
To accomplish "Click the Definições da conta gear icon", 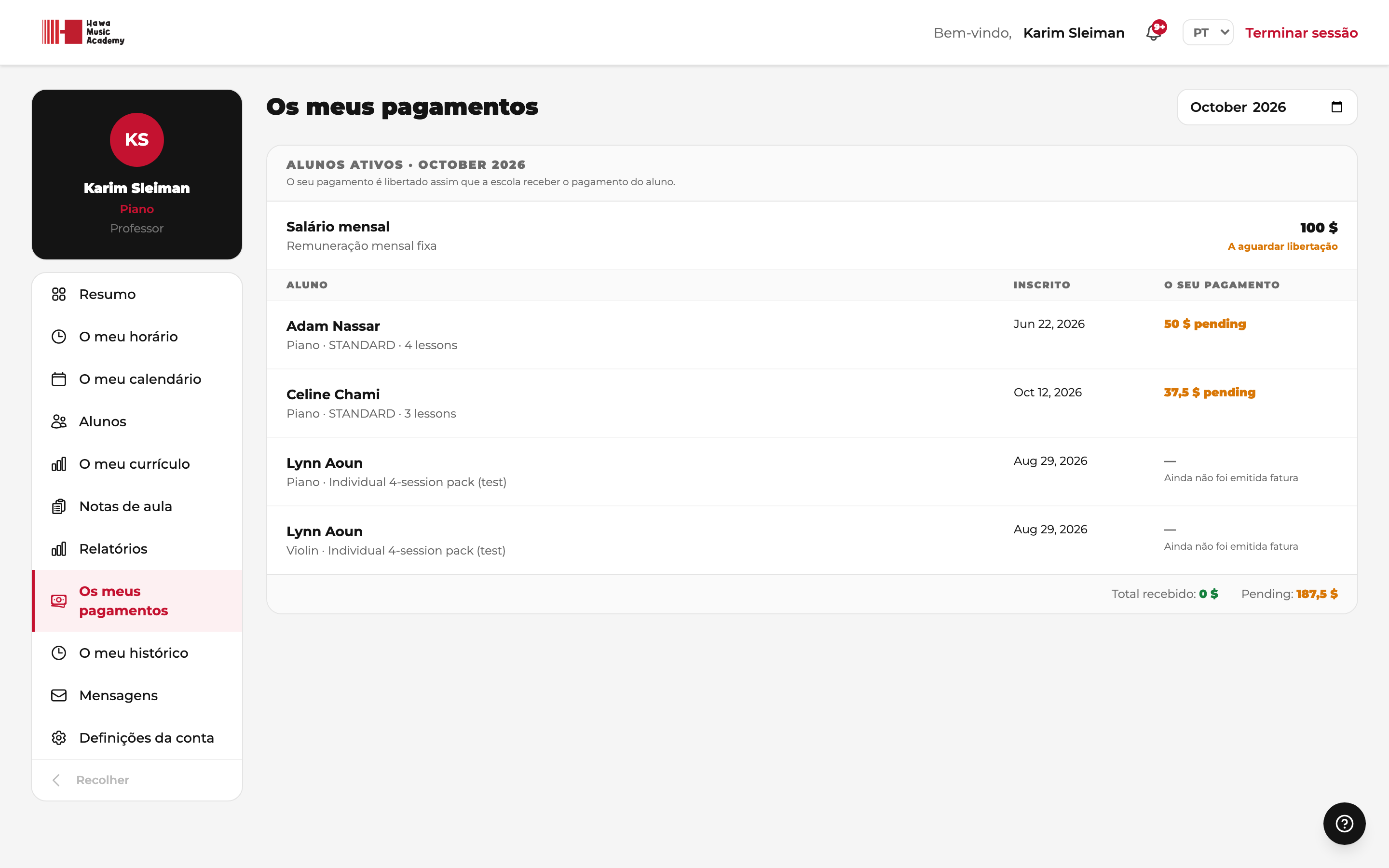I will tap(58, 738).
